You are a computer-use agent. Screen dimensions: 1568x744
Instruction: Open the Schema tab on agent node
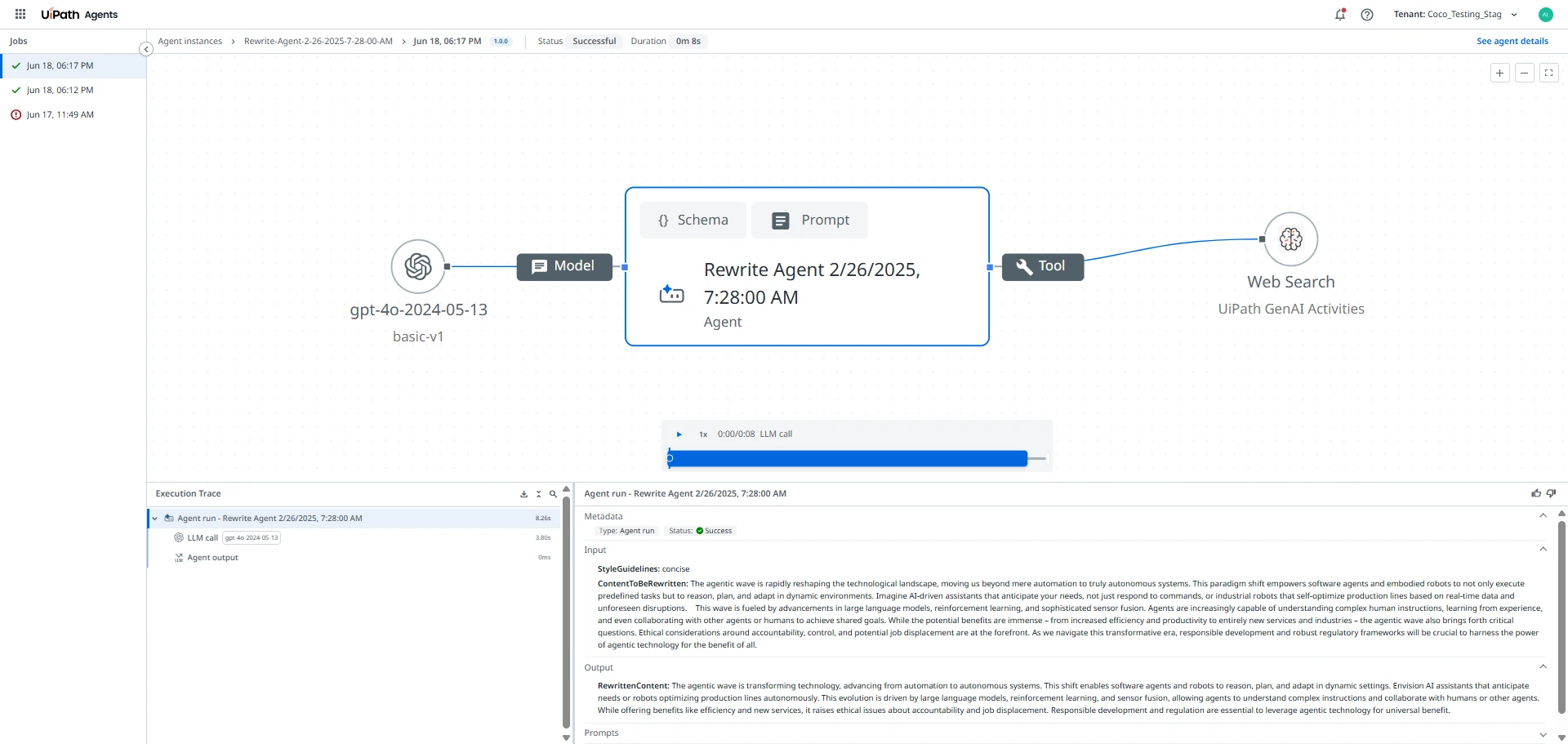(x=693, y=221)
